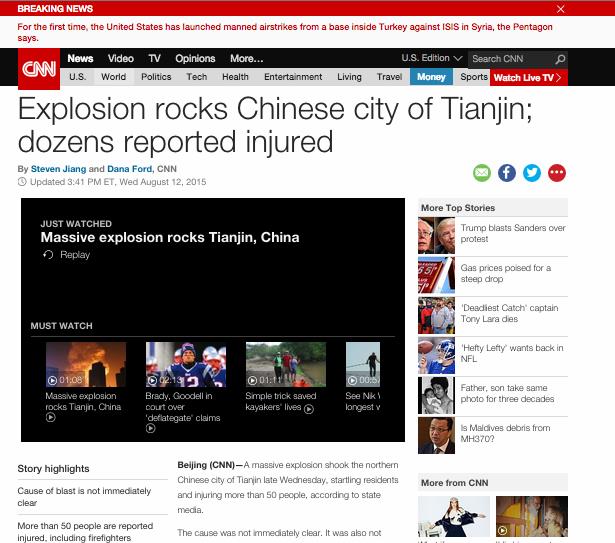Click the Search CNN input field
Screen dimensions: 615x543
point(510,59)
